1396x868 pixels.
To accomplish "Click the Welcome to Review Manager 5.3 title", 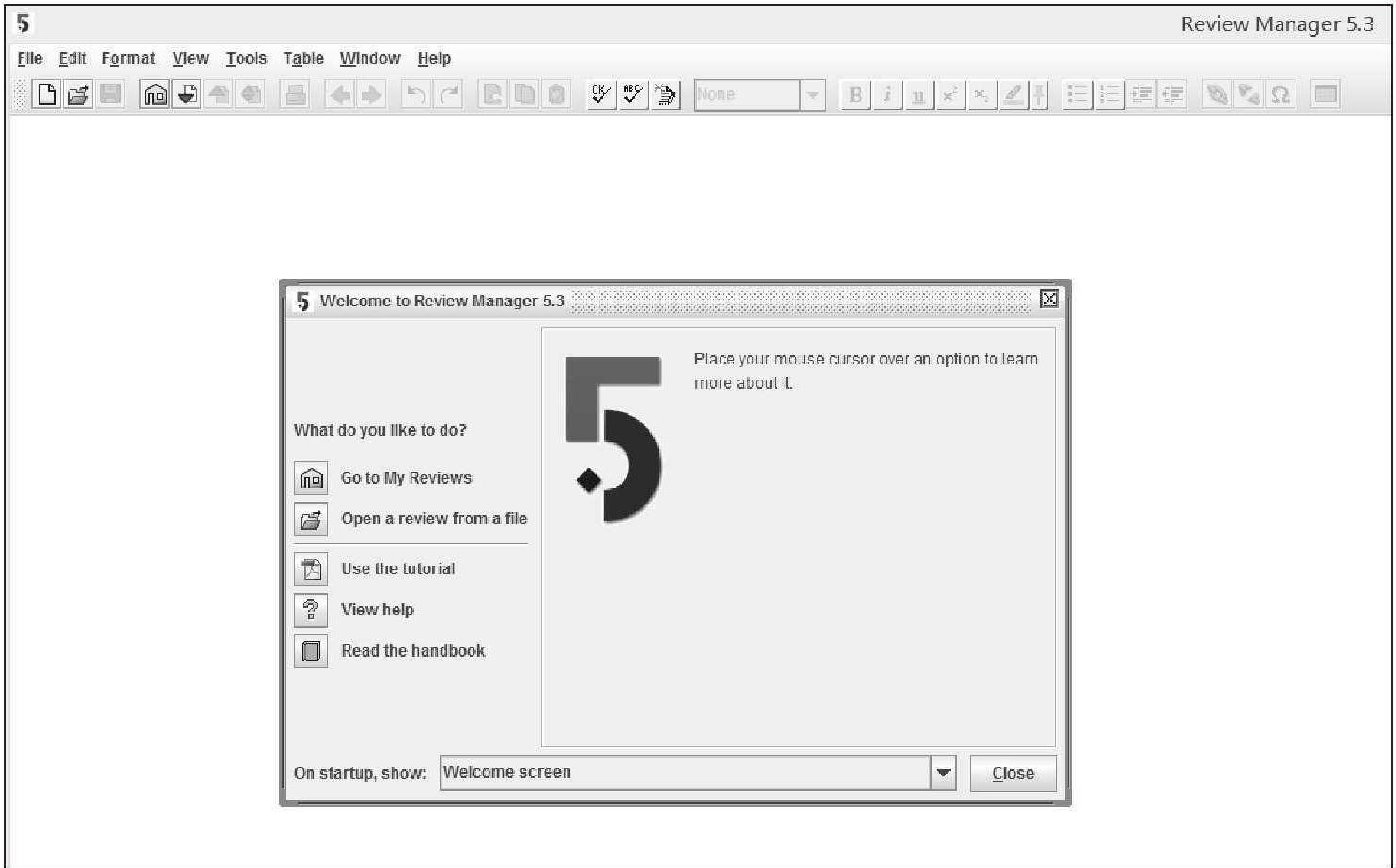I will 442,301.
